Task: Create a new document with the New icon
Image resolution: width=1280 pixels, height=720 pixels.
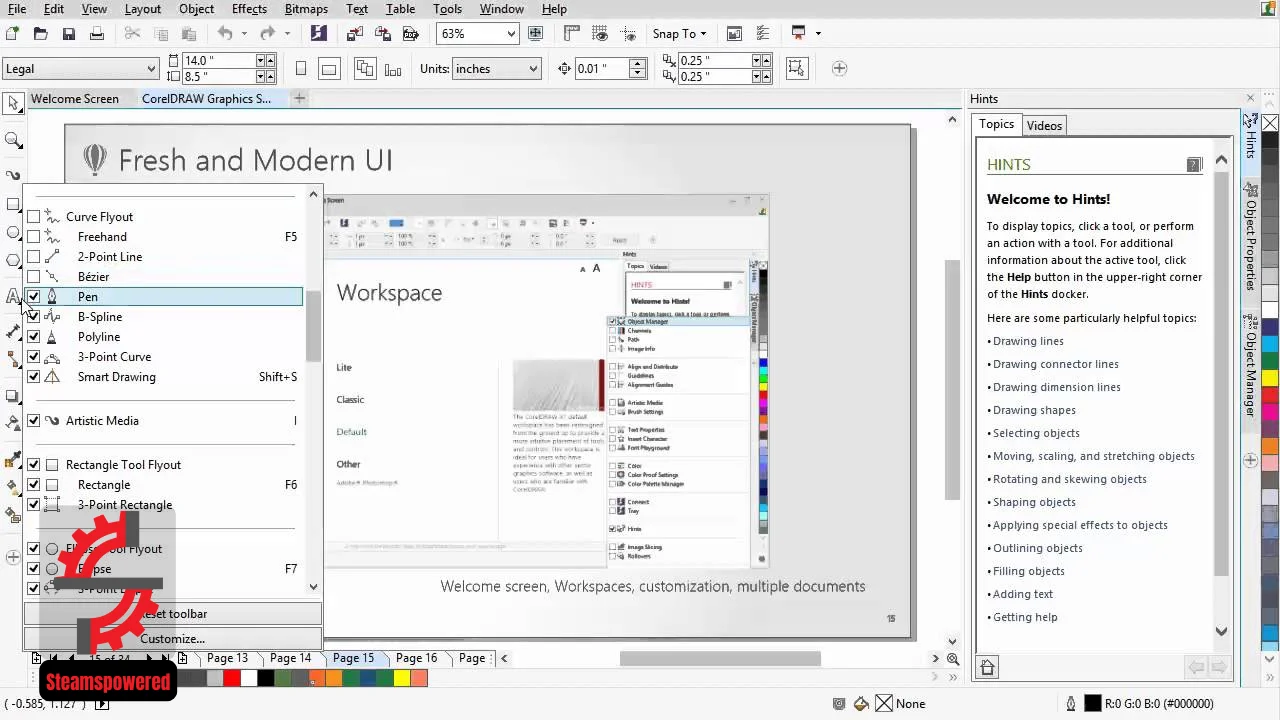Action: (12, 33)
